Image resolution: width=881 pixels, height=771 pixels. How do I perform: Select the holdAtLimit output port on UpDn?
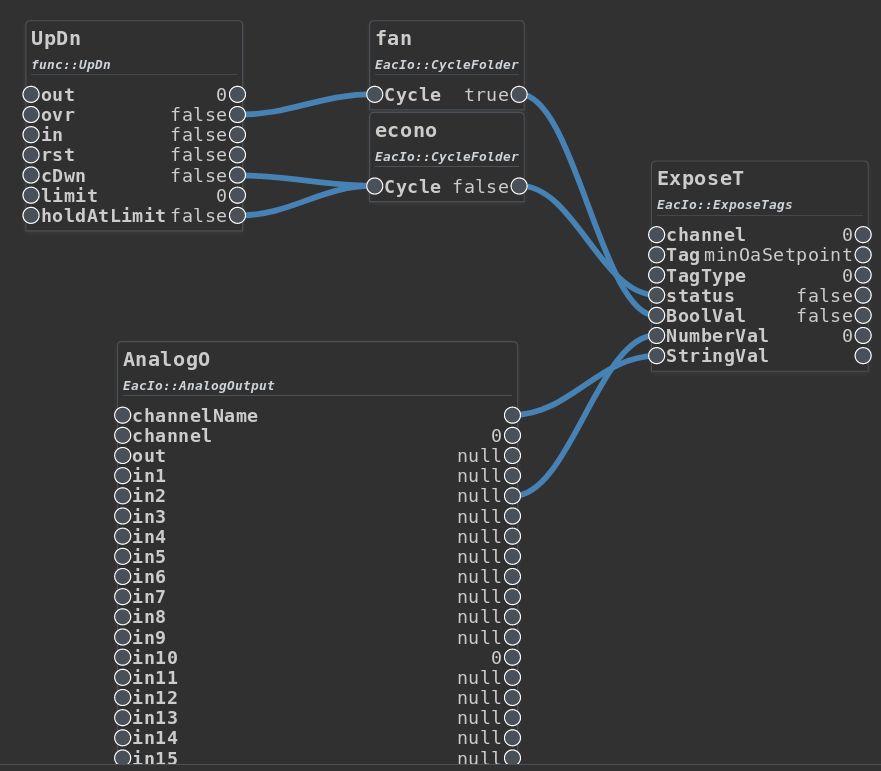point(236,215)
